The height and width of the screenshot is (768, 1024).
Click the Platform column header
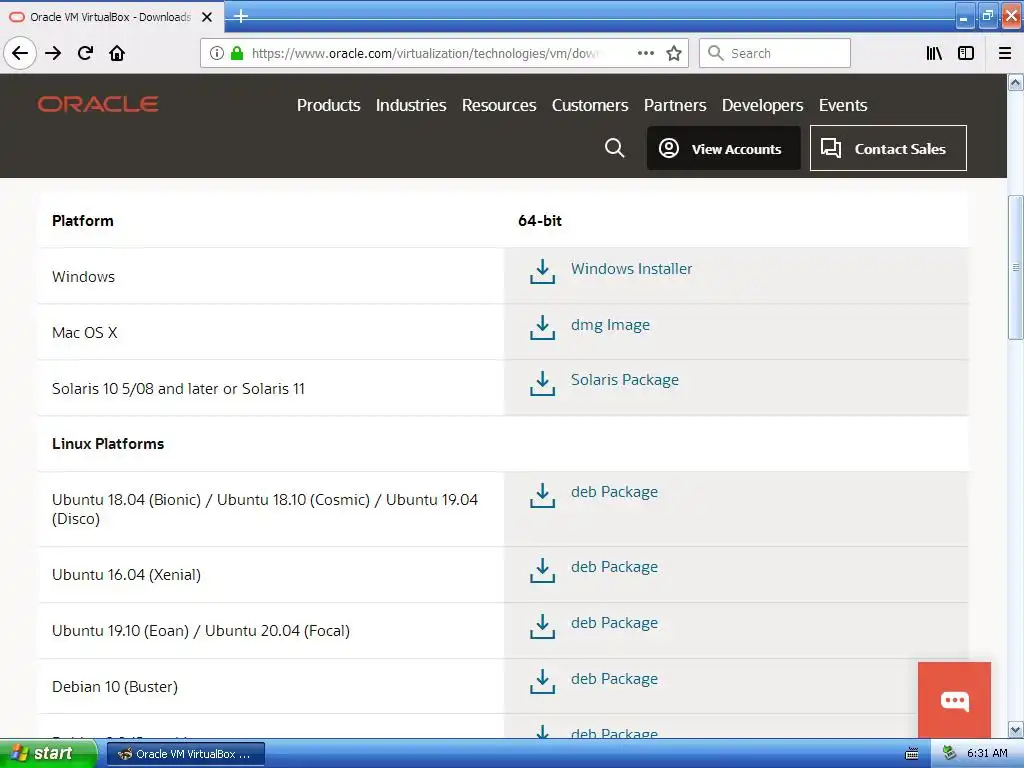[83, 221]
